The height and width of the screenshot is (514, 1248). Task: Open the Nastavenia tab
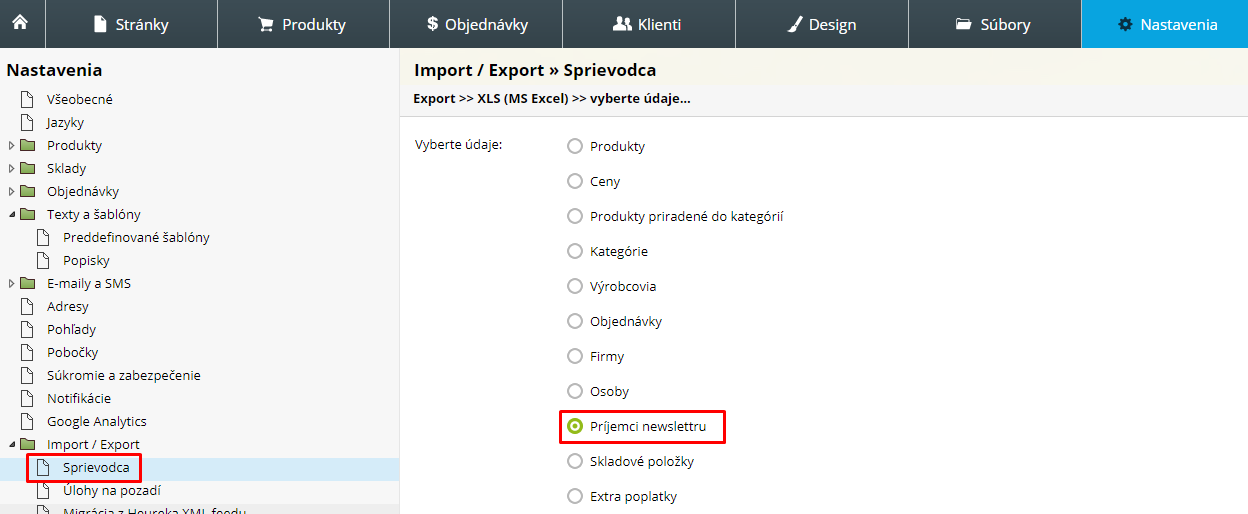click(x=1165, y=24)
